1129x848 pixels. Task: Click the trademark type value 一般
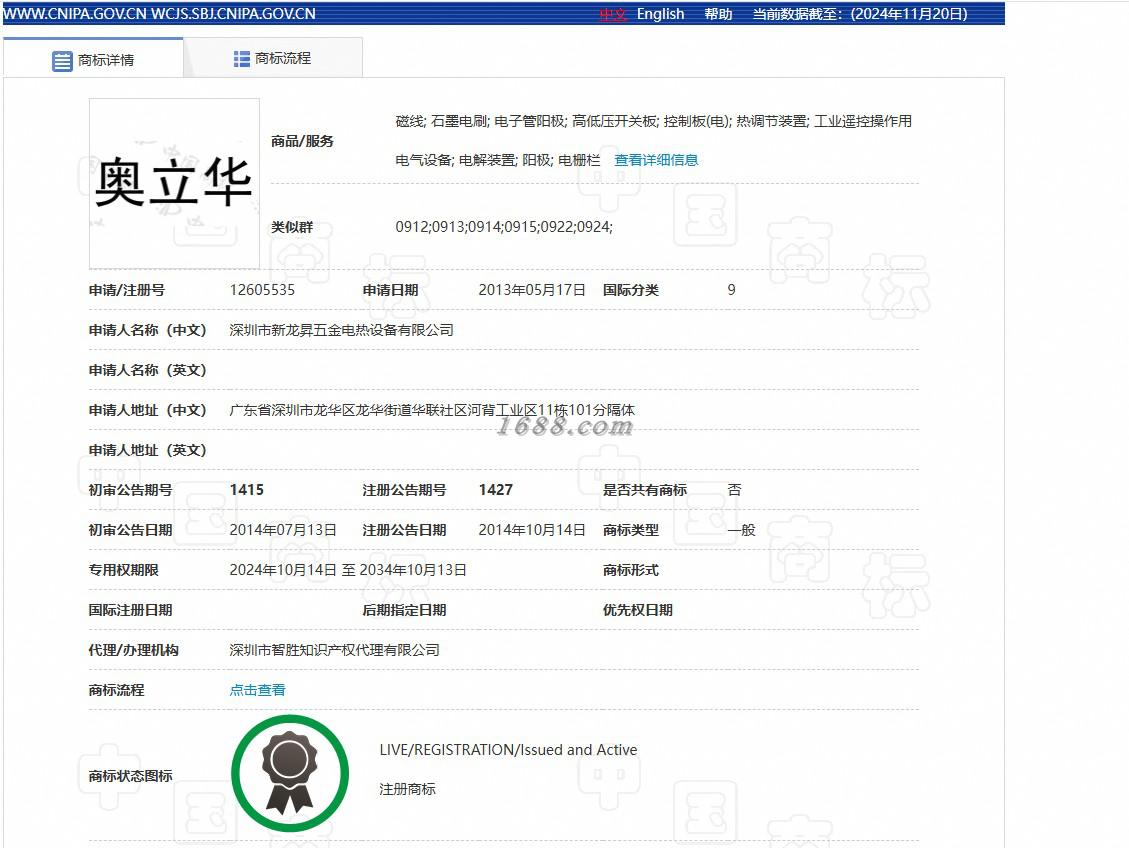pos(742,530)
